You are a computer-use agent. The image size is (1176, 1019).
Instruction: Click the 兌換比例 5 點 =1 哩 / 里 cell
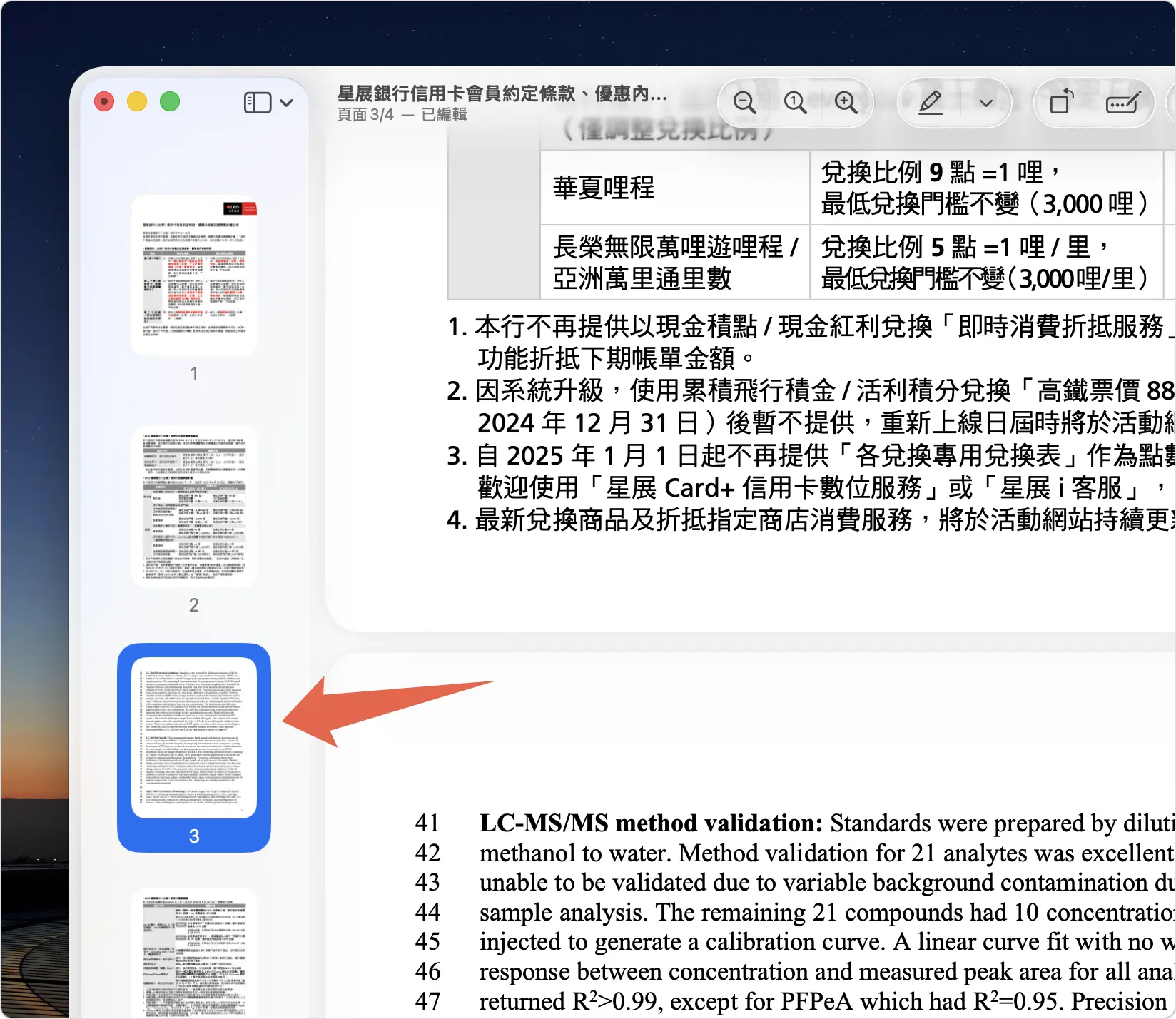click(x=986, y=263)
